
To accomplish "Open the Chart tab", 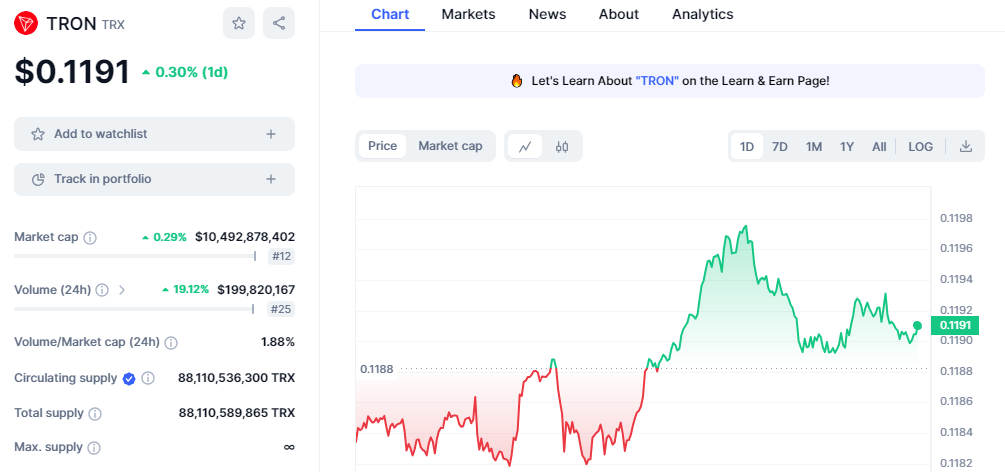I will (x=390, y=14).
